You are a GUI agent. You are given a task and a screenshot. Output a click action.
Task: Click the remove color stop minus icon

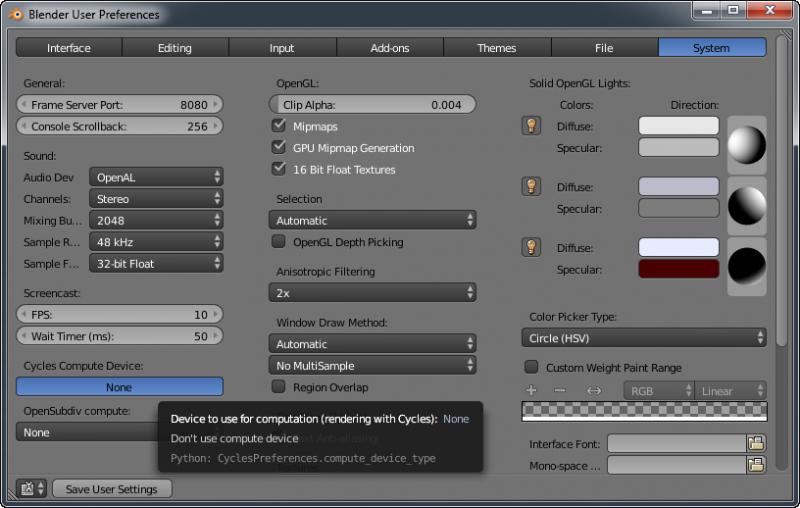click(560, 391)
